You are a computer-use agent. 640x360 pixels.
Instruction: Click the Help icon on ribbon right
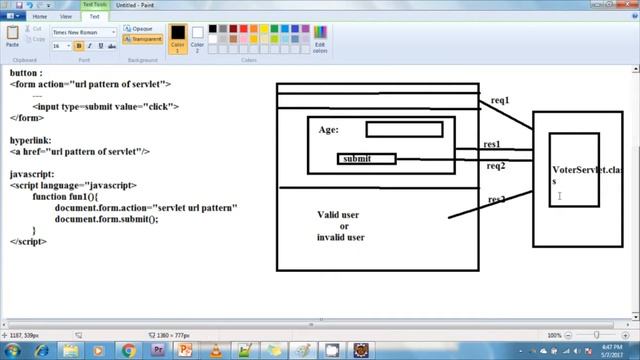click(635, 16)
